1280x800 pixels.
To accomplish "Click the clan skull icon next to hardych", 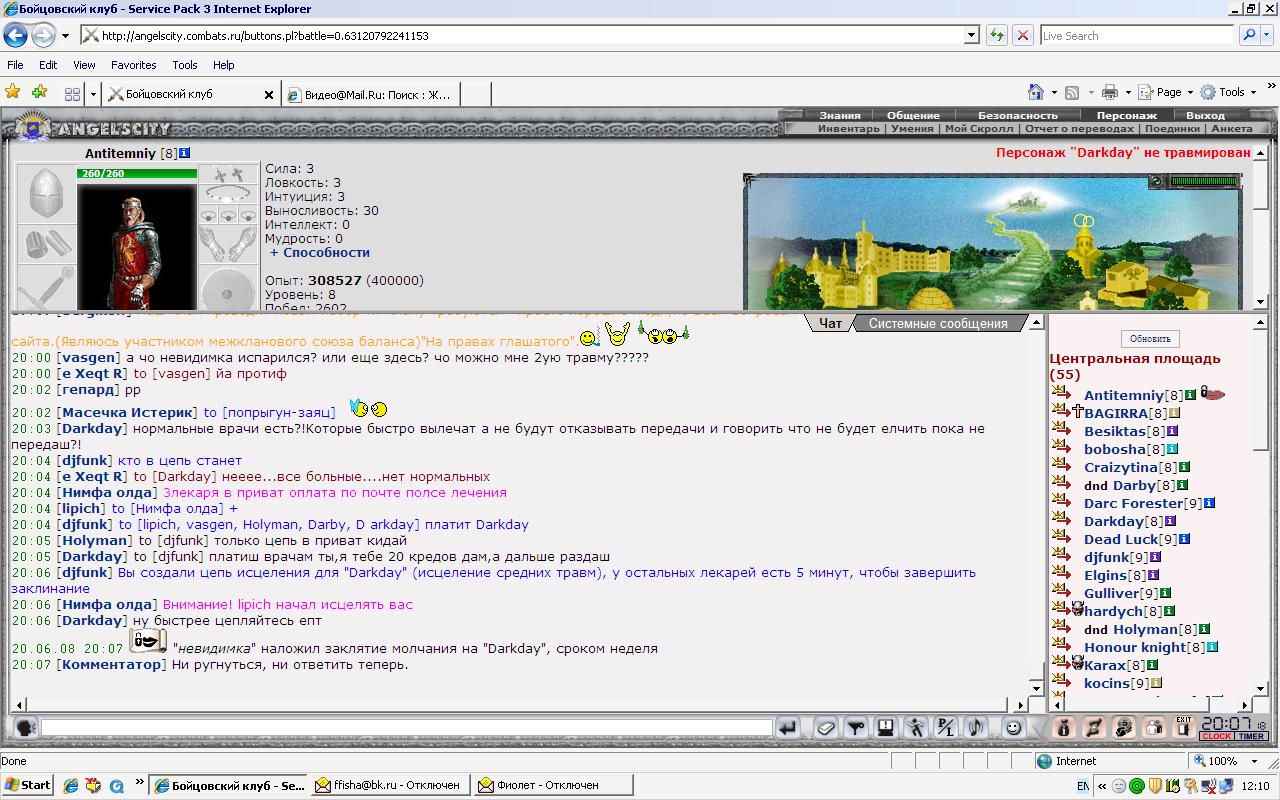I will [x=1078, y=608].
